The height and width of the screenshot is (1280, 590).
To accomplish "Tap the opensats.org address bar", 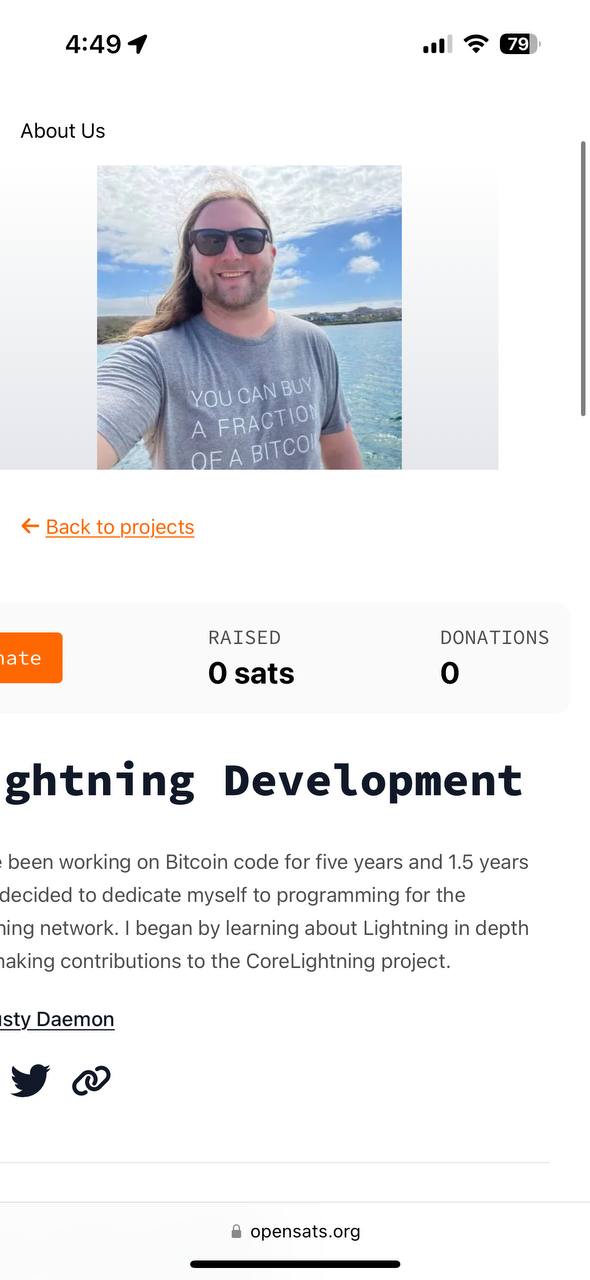I will [x=305, y=1231].
